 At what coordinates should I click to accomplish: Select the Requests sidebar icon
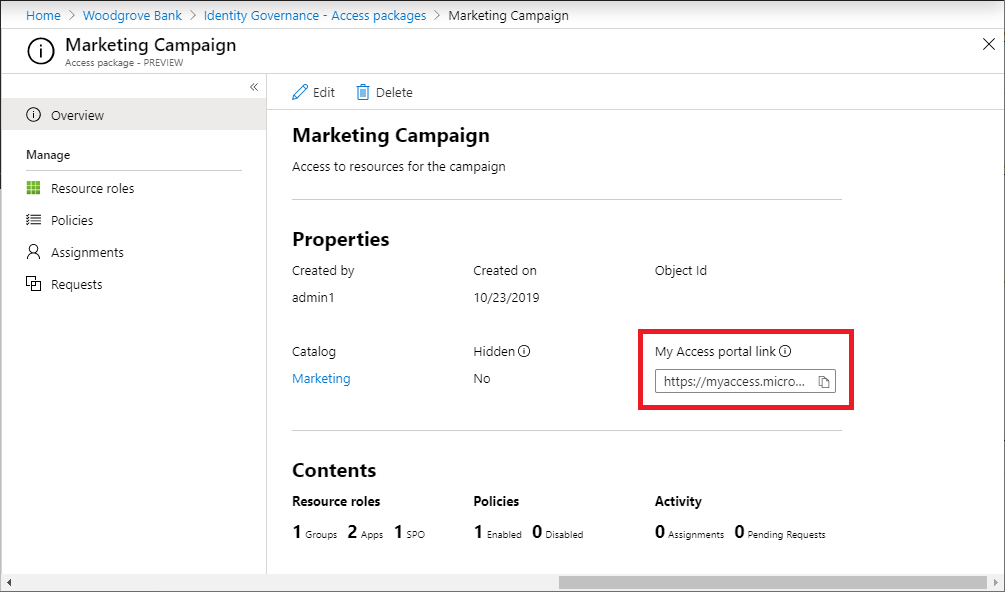(32, 283)
